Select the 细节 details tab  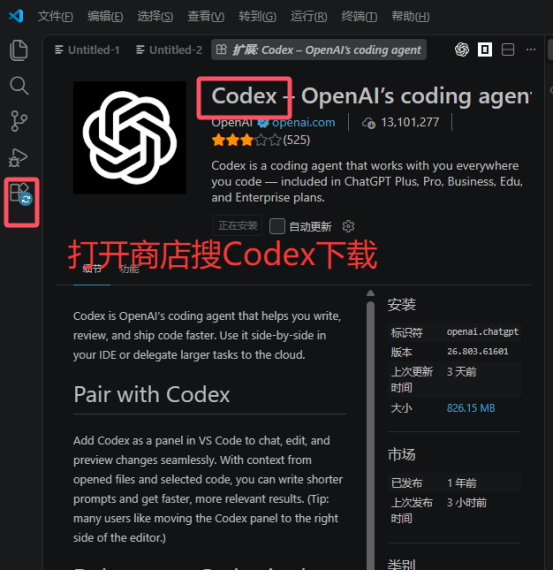[x=92, y=269]
